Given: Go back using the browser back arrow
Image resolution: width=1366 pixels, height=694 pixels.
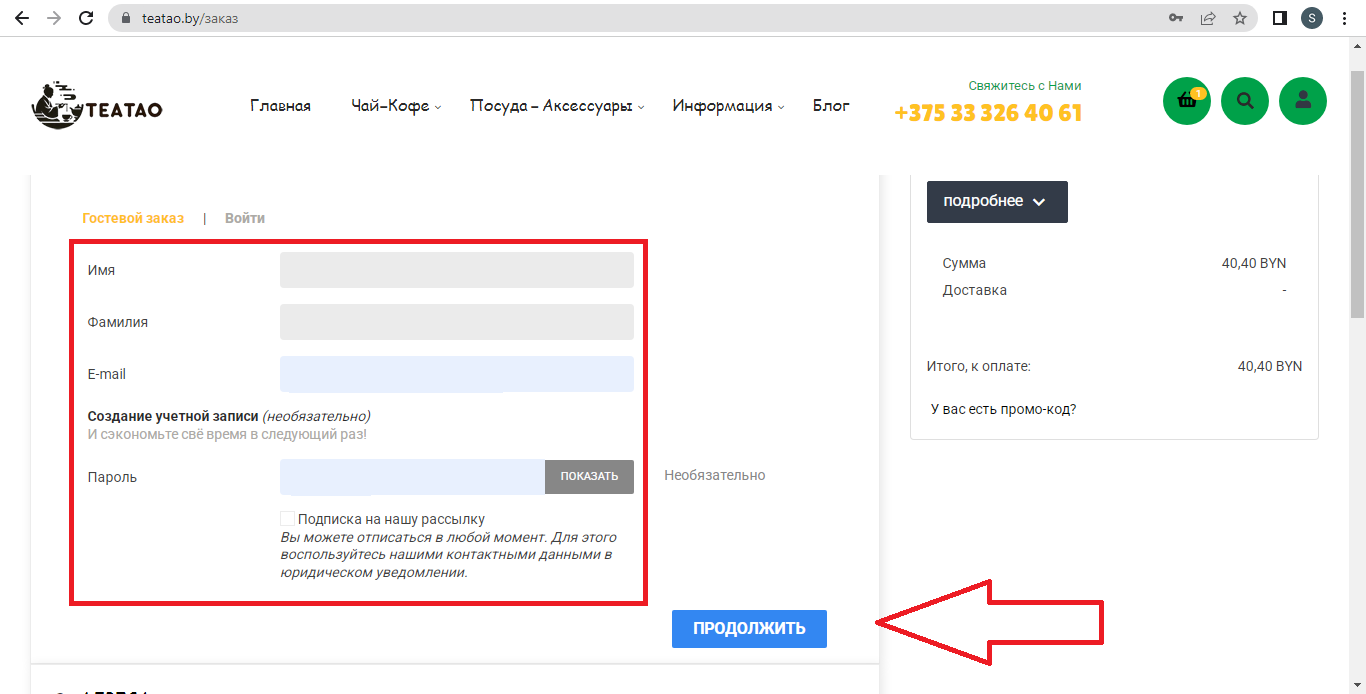Looking at the screenshot, I should coord(22,18).
